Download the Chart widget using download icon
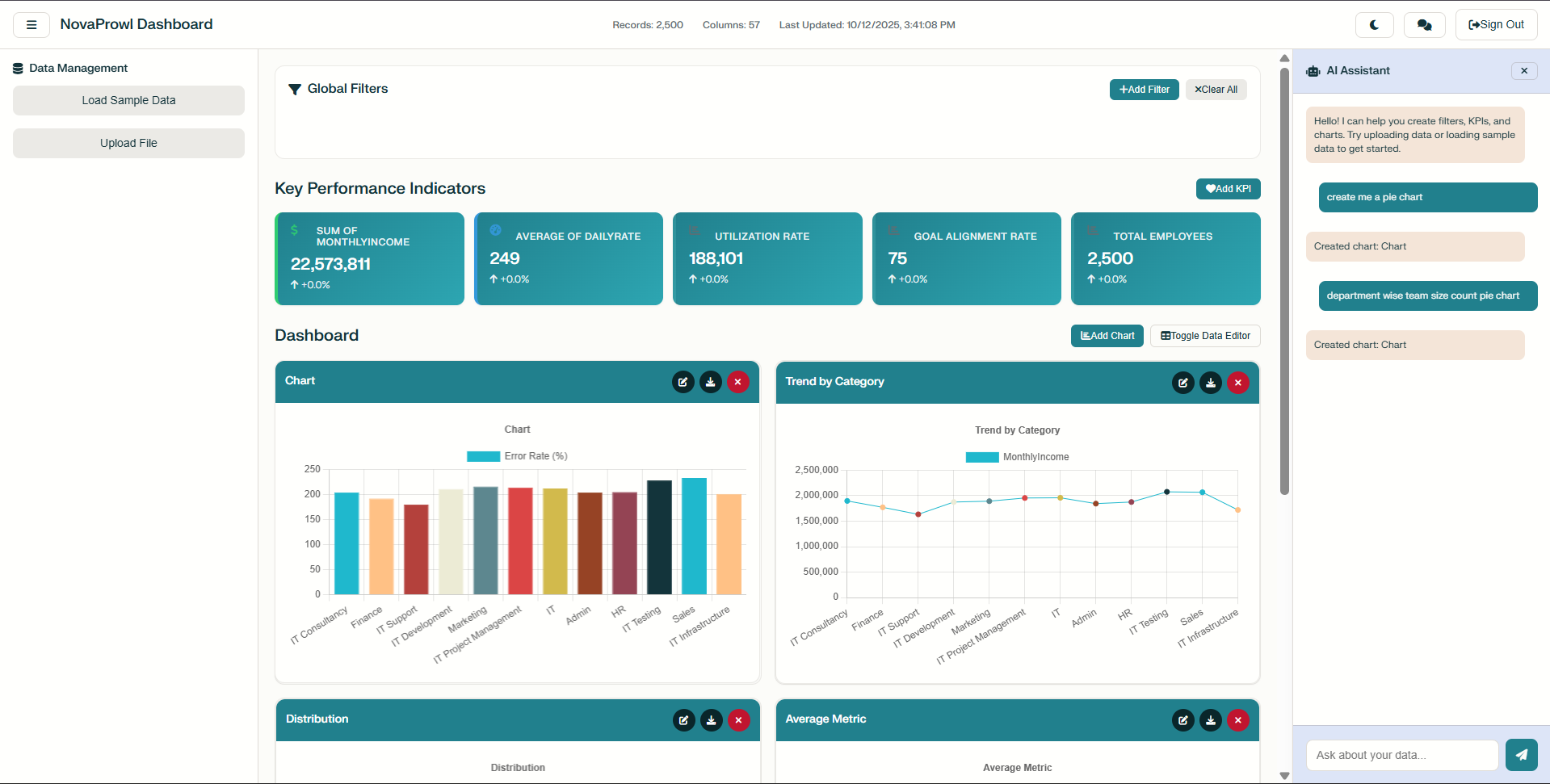 tap(710, 381)
